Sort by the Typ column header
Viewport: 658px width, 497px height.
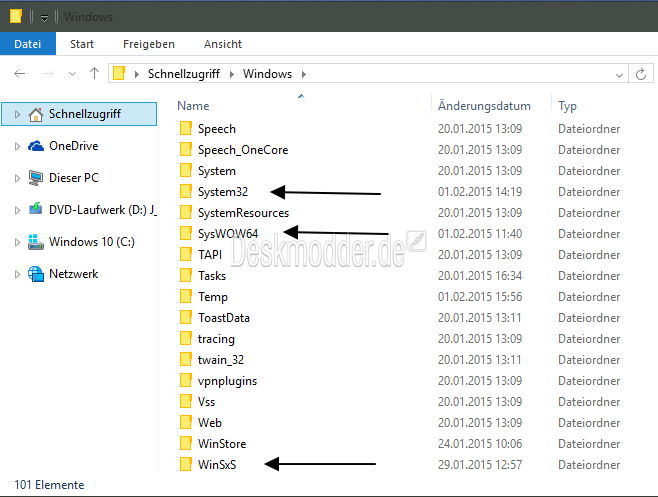coord(567,106)
